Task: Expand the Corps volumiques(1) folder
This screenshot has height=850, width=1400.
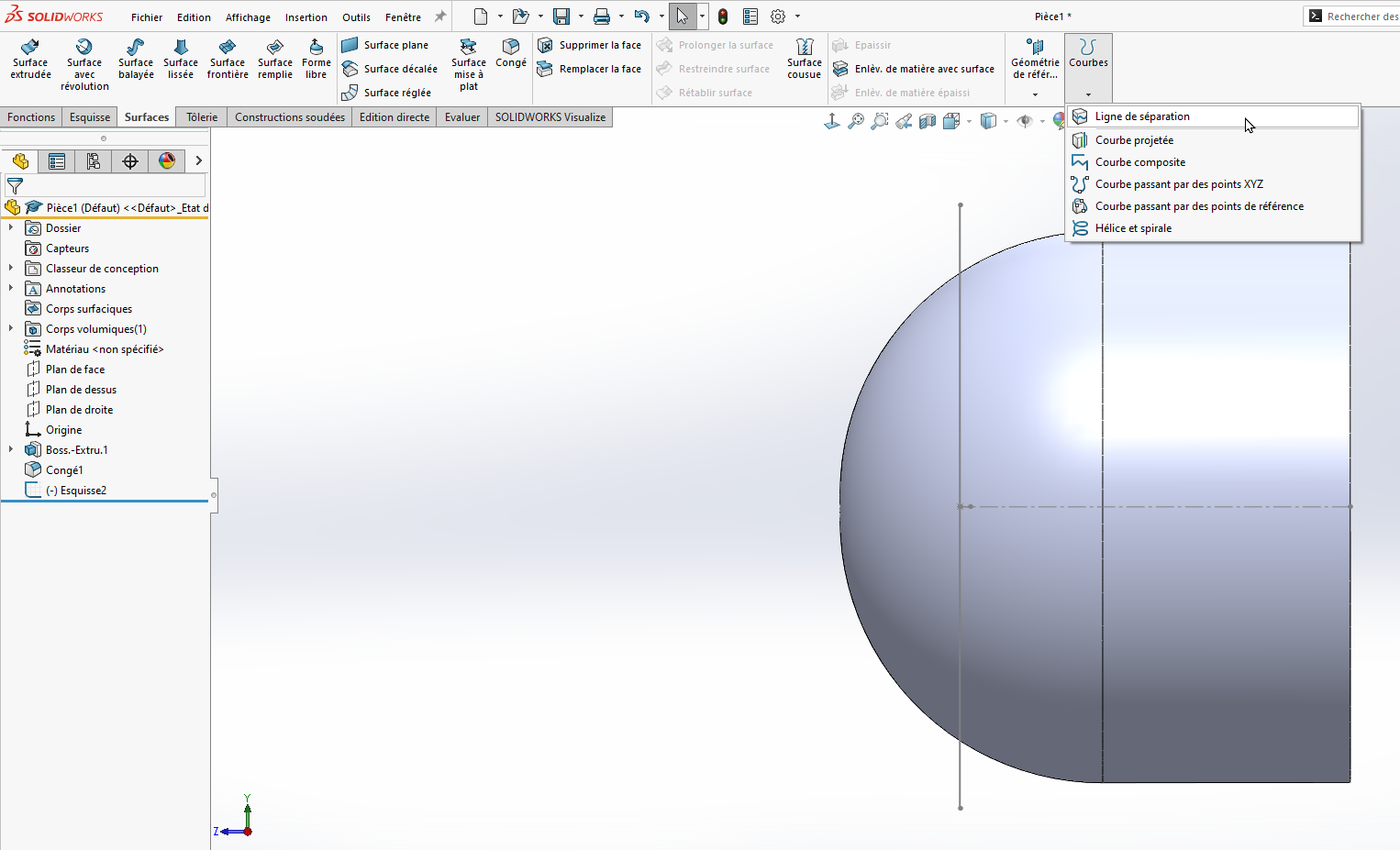Action: (x=11, y=329)
